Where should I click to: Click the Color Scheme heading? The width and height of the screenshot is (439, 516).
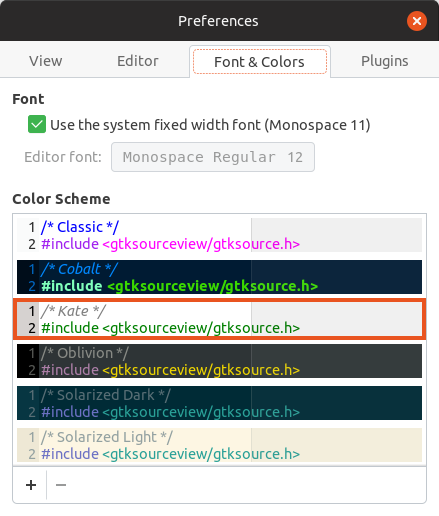pos(61,199)
